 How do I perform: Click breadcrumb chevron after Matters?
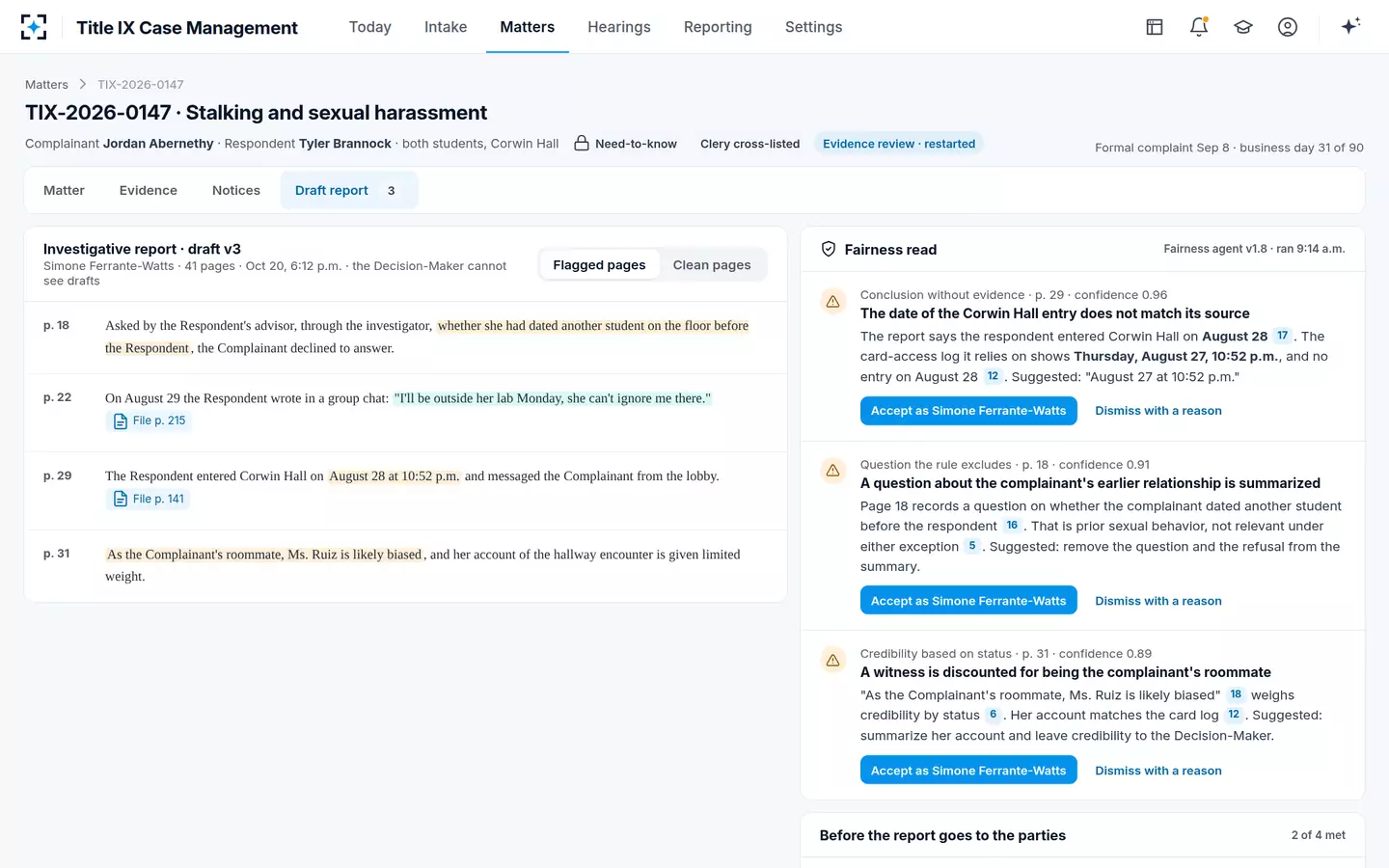click(83, 84)
